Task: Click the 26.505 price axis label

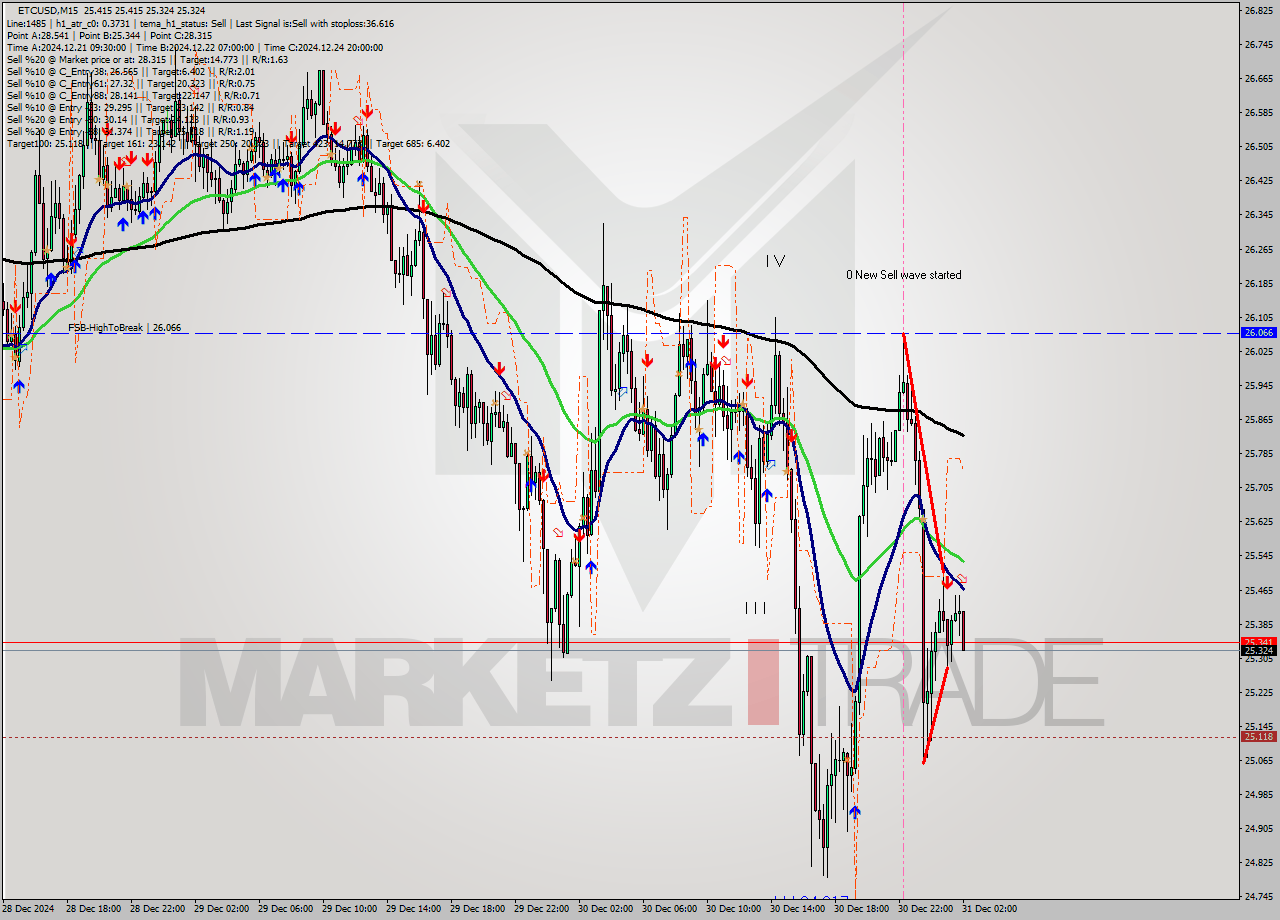Action: [1257, 147]
